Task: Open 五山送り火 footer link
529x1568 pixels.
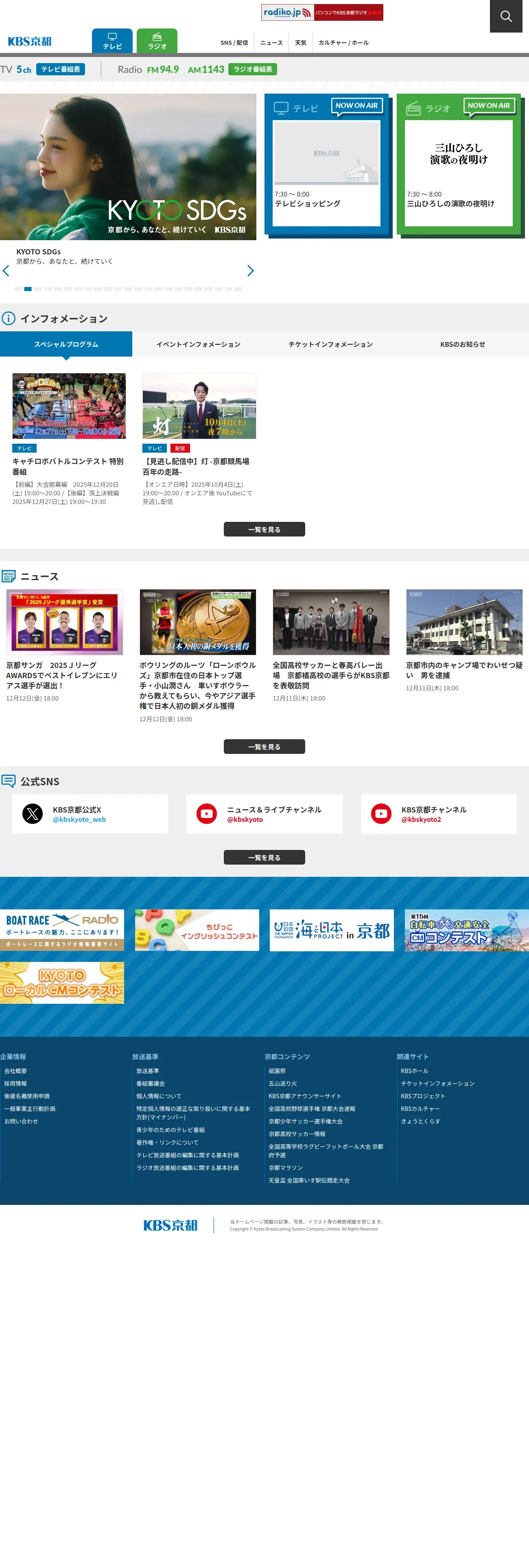Action: [282, 1084]
